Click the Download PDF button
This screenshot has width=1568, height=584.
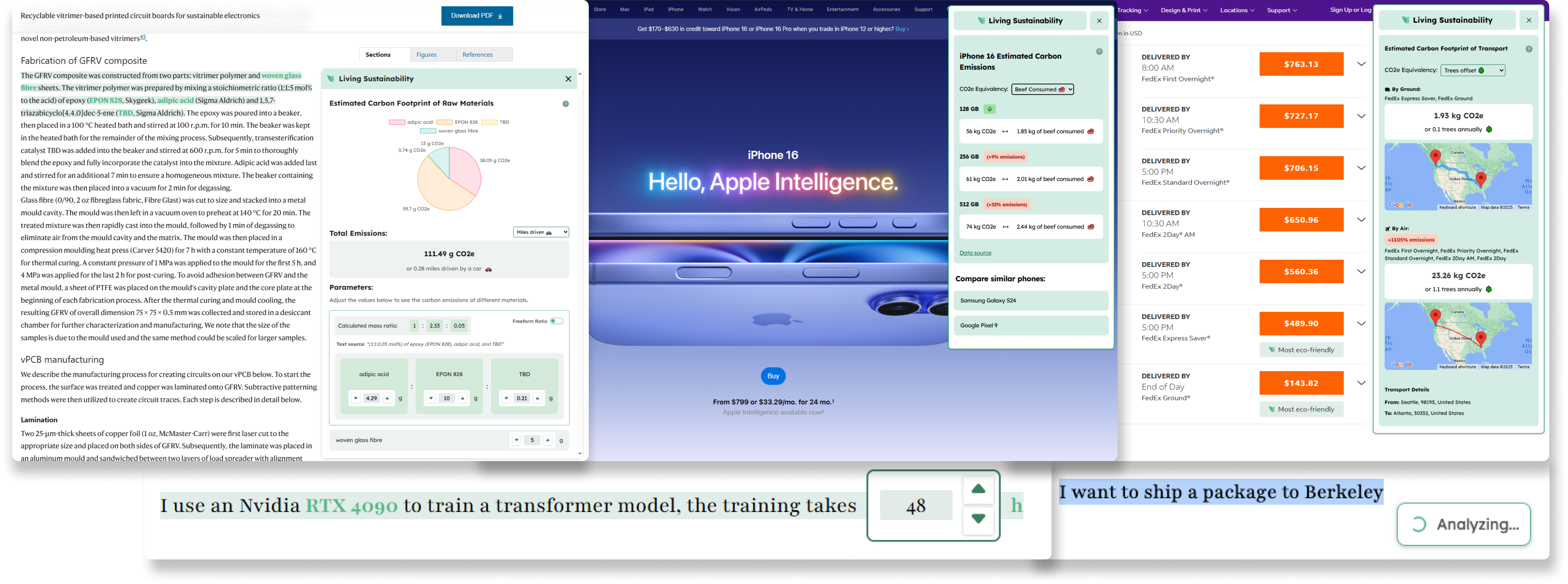[x=477, y=16]
